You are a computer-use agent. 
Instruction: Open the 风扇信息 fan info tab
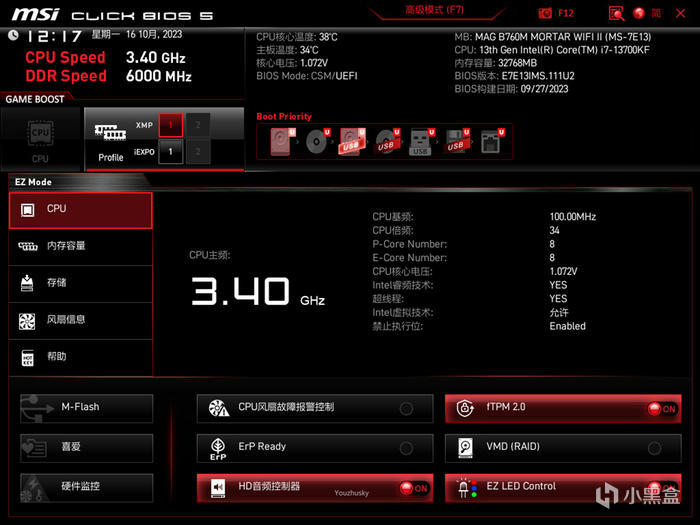point(80,321)
